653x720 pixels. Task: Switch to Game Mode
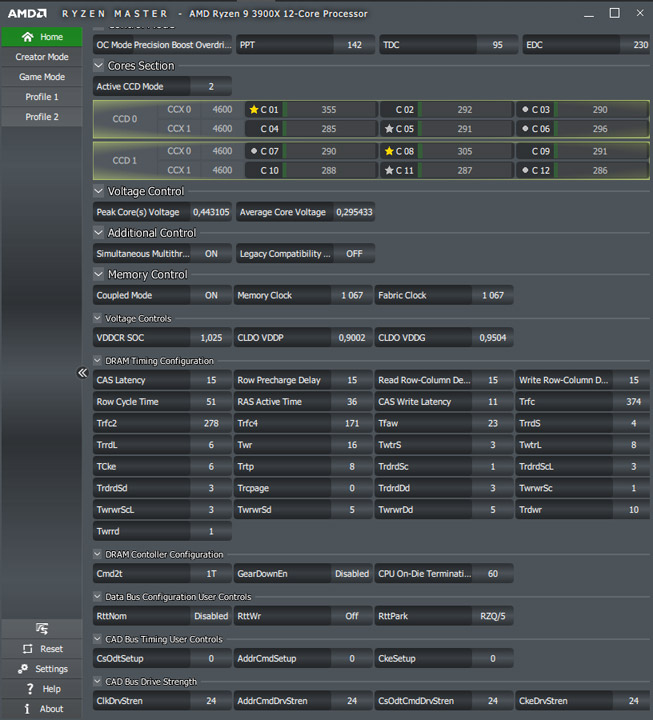[x=42, y=77]
